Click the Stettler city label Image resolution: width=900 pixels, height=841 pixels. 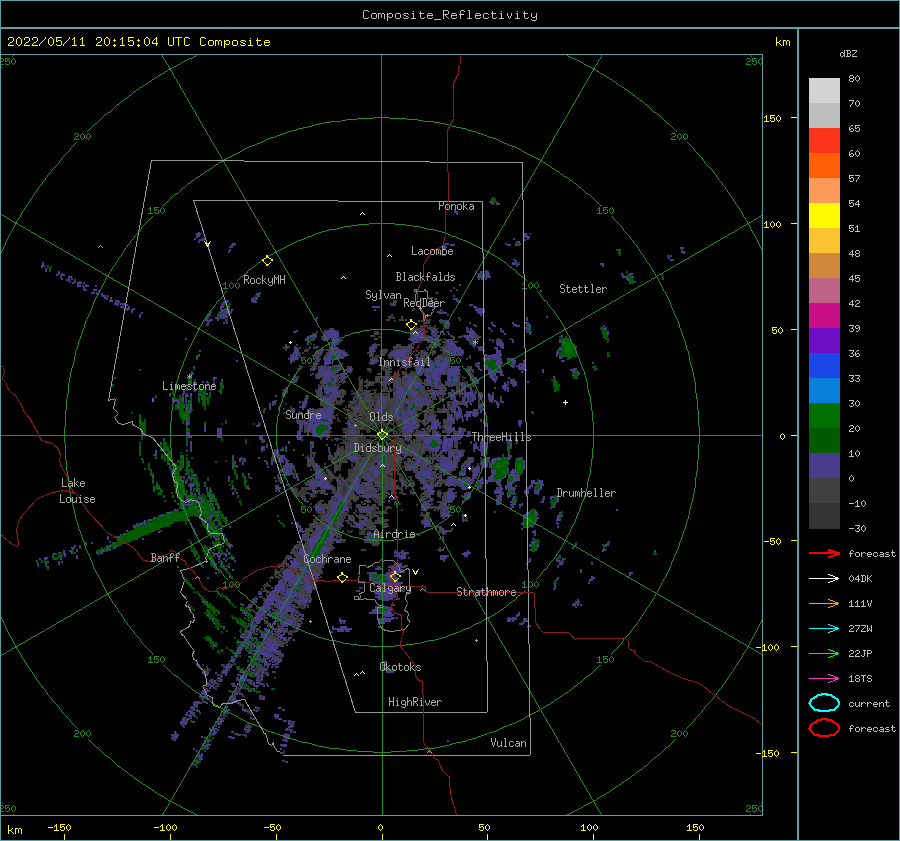coord(583,289)
